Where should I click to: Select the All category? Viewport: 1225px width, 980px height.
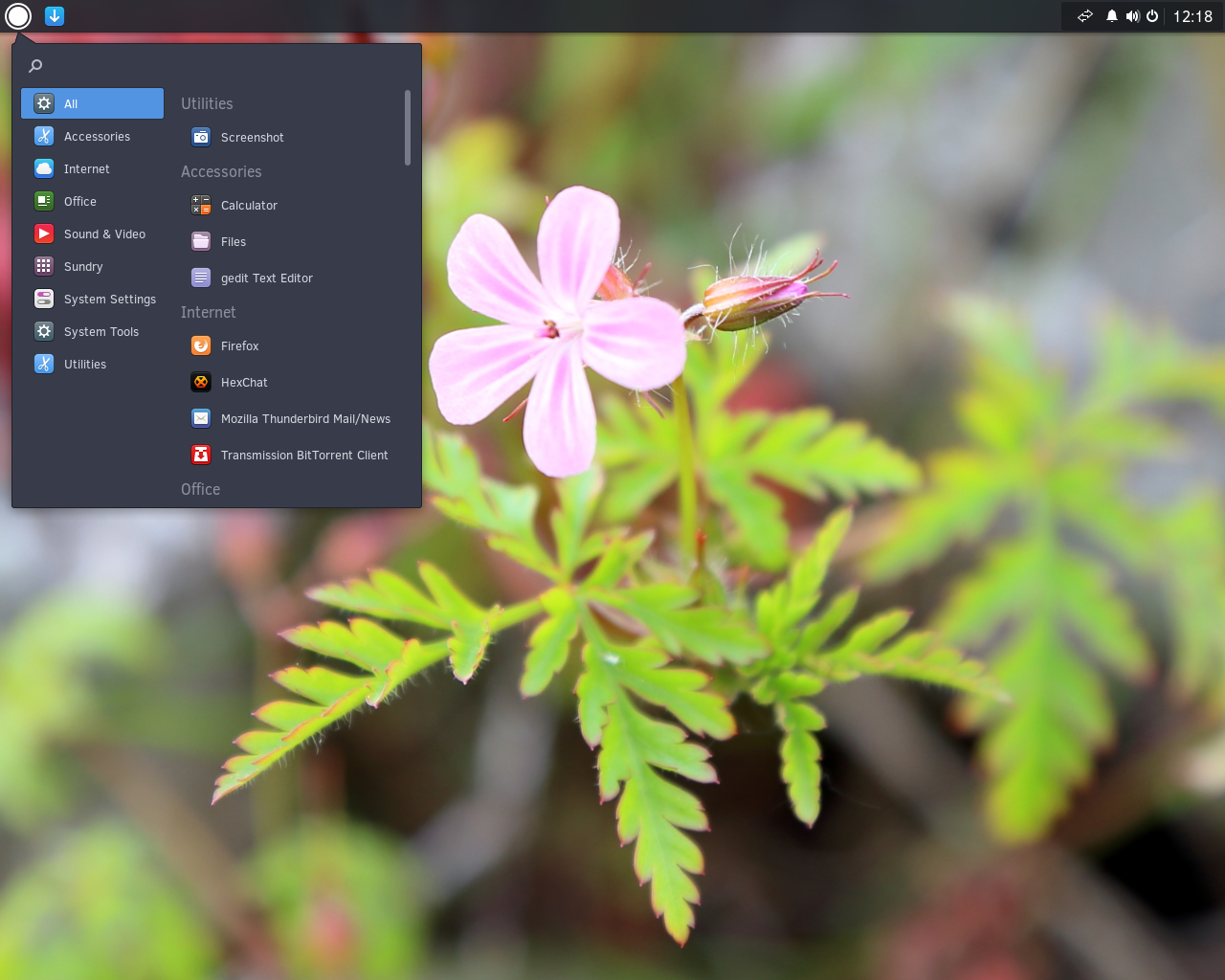[x=92, y=103]
